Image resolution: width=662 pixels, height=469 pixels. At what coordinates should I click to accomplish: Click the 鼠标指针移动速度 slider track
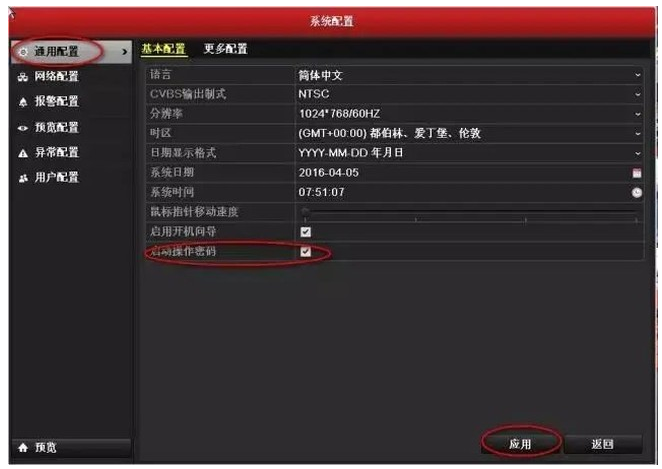[x=469, y=212]
